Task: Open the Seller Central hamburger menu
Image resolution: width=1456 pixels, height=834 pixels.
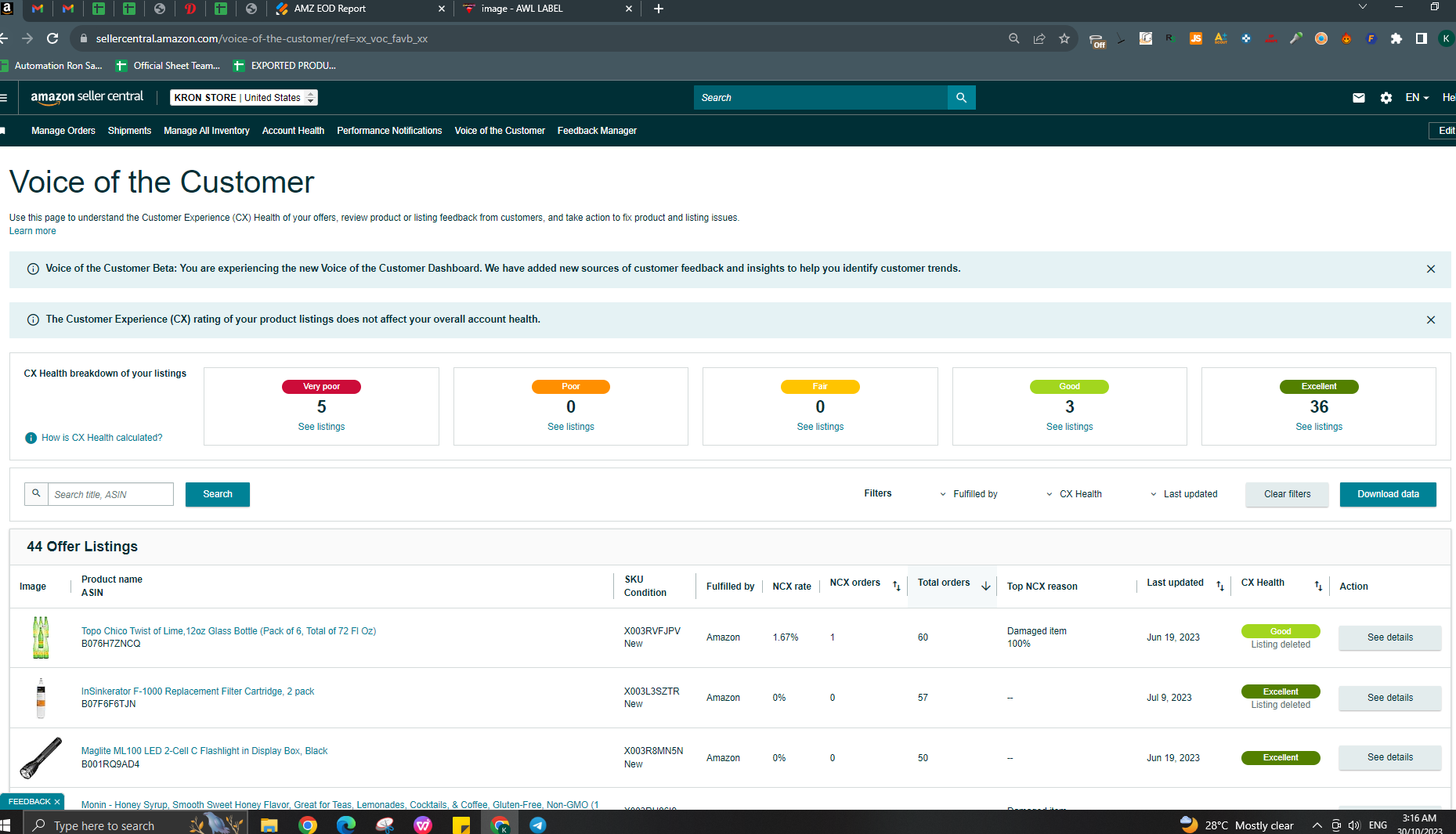Action: 4,98
